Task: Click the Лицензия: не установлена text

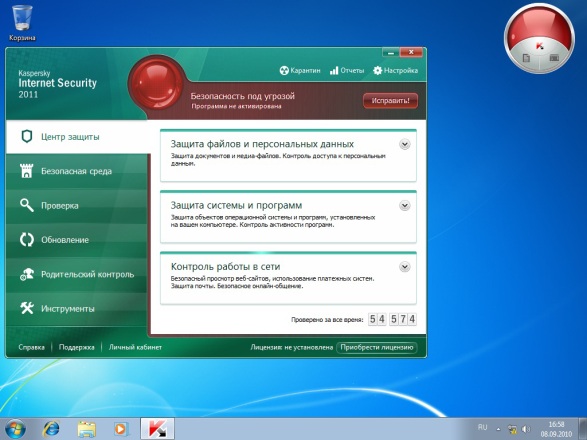Action: pyautogui.click(x=292, y=347)
